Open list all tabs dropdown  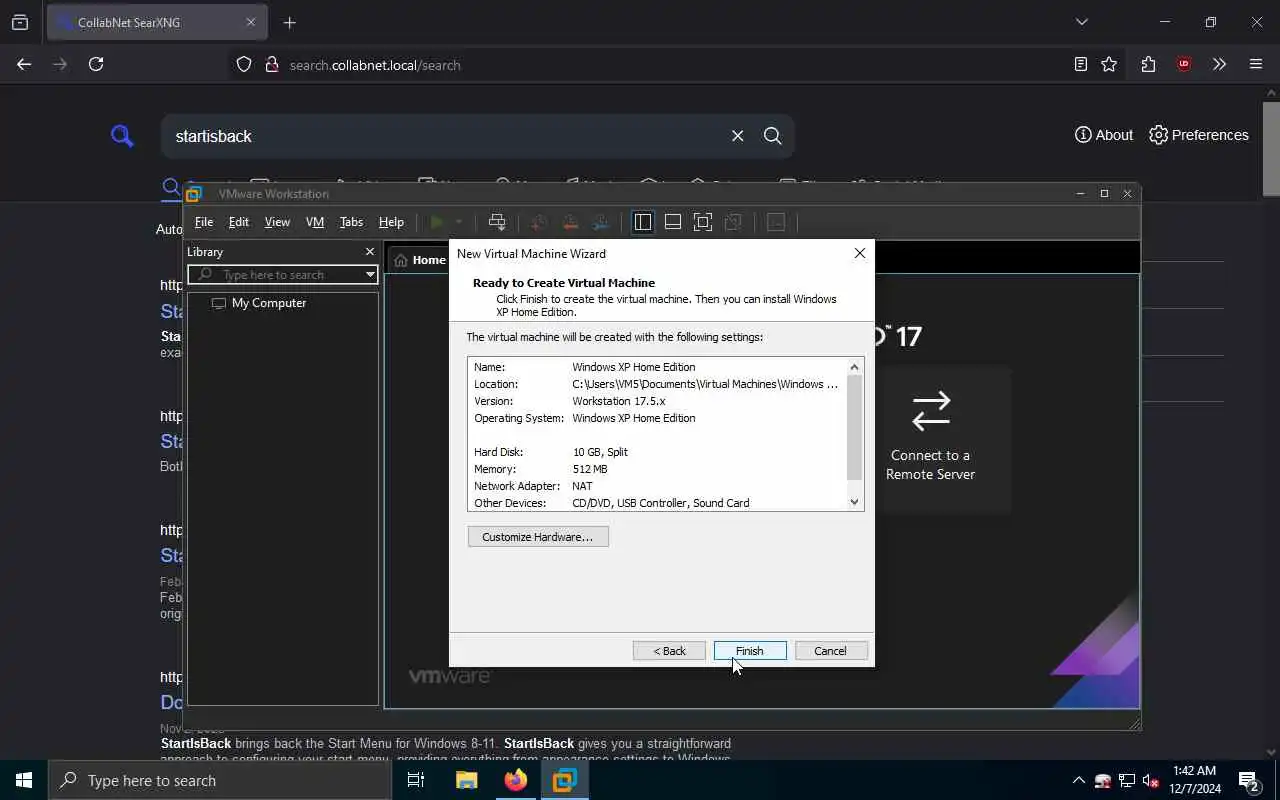click(x=1081, y=22)
